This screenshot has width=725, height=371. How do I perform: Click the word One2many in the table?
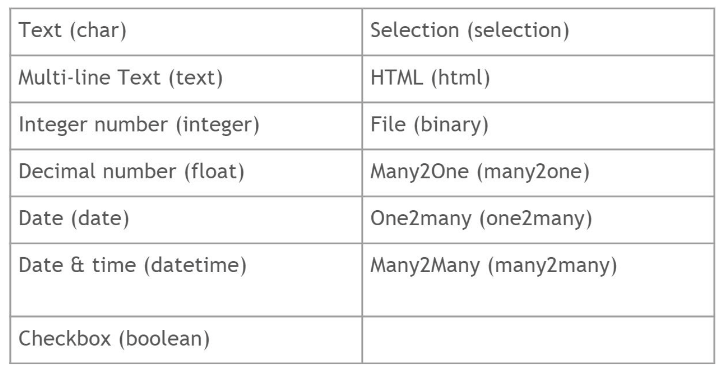[420, 219]
